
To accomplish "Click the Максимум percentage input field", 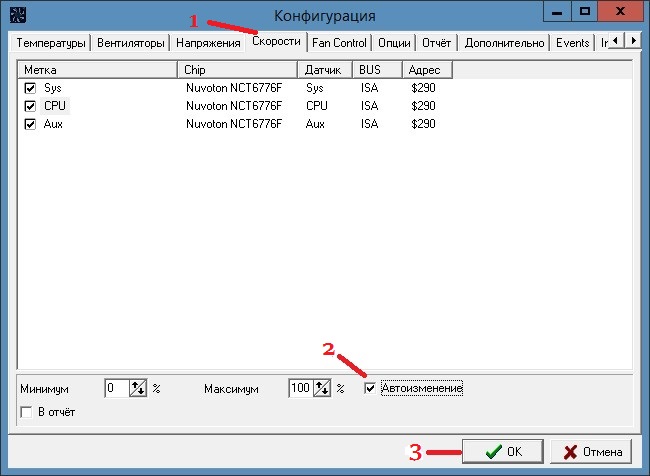I will (301, 388).
